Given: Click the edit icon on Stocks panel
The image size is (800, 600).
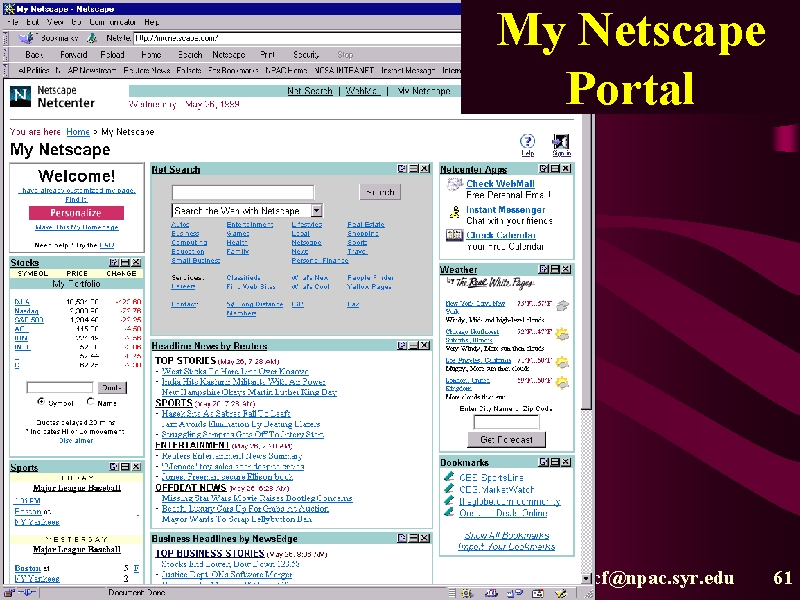Looking at the screenshot, I should (x=114, y=262).
